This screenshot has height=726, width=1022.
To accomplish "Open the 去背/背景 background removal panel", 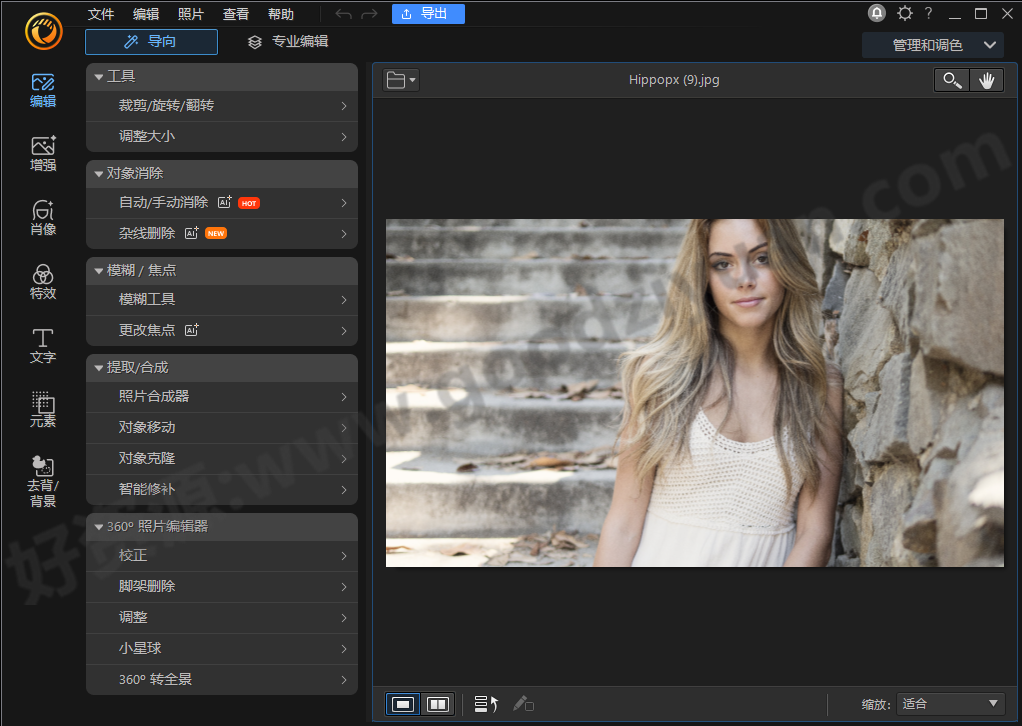I will point(43,480).
